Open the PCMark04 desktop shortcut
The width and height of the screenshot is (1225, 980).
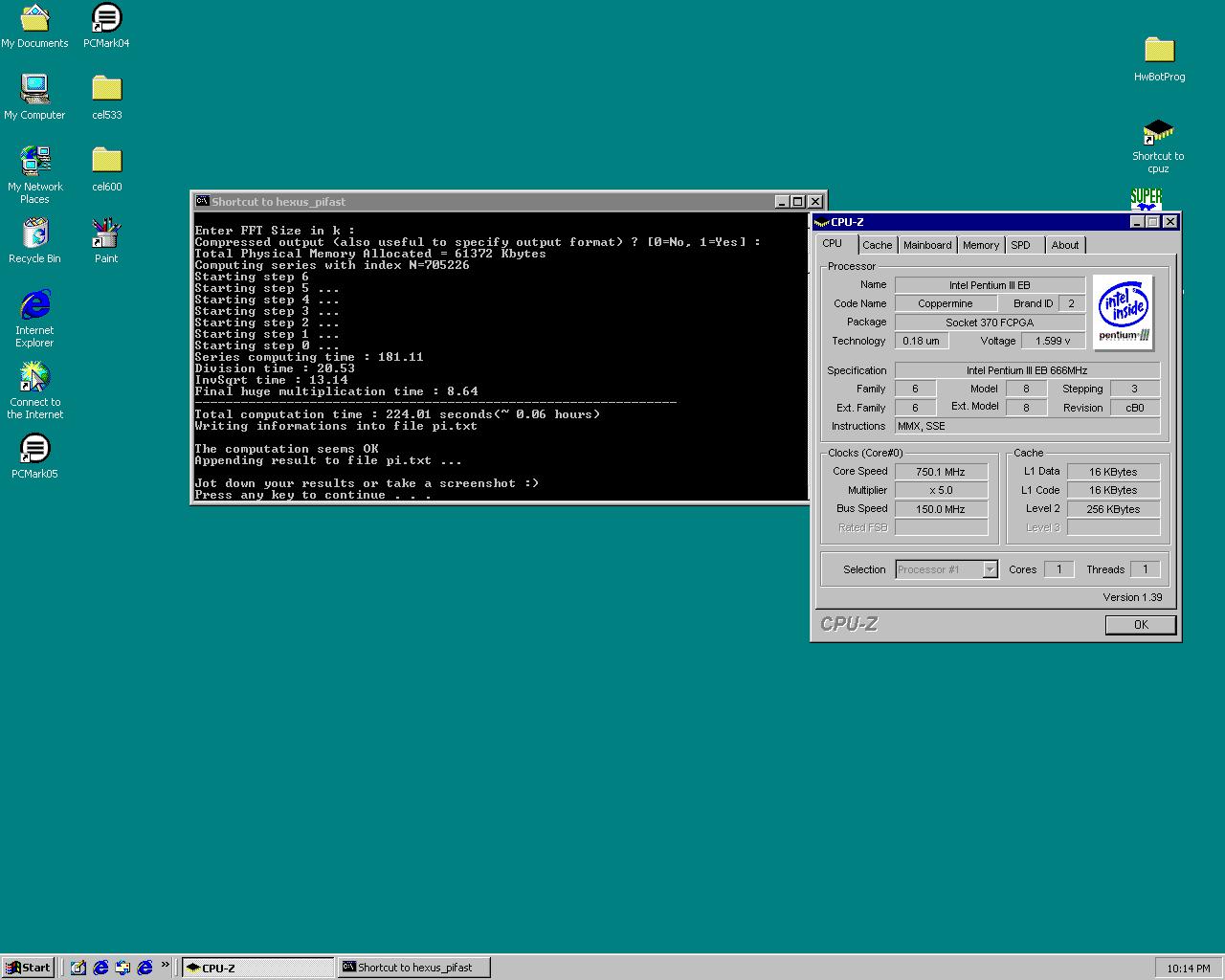pyautogui.click(x=106, y=26)
